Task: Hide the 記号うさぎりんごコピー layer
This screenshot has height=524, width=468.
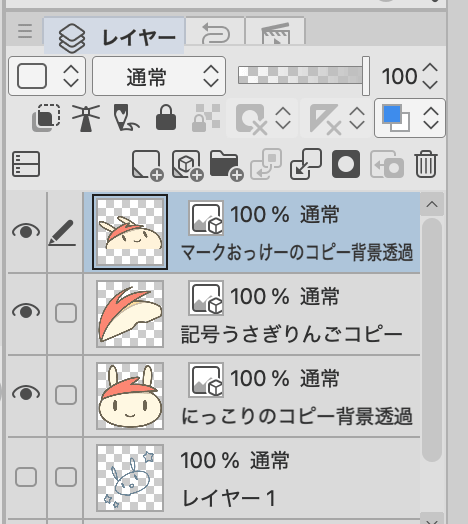Action: click(26, 311)
